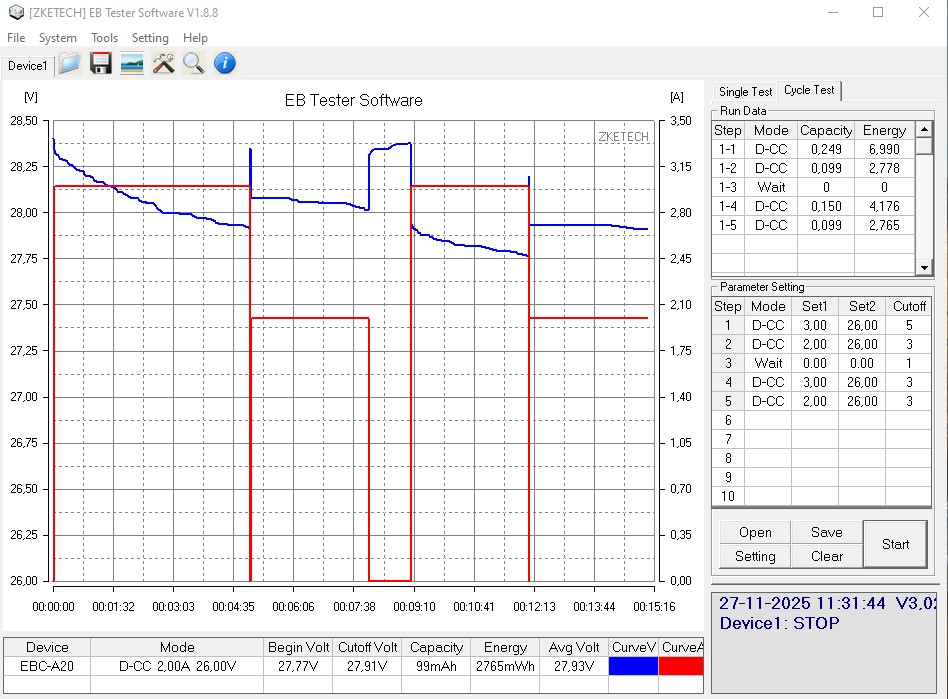Select Mode cell of step 3 Wait

[768, 363]
